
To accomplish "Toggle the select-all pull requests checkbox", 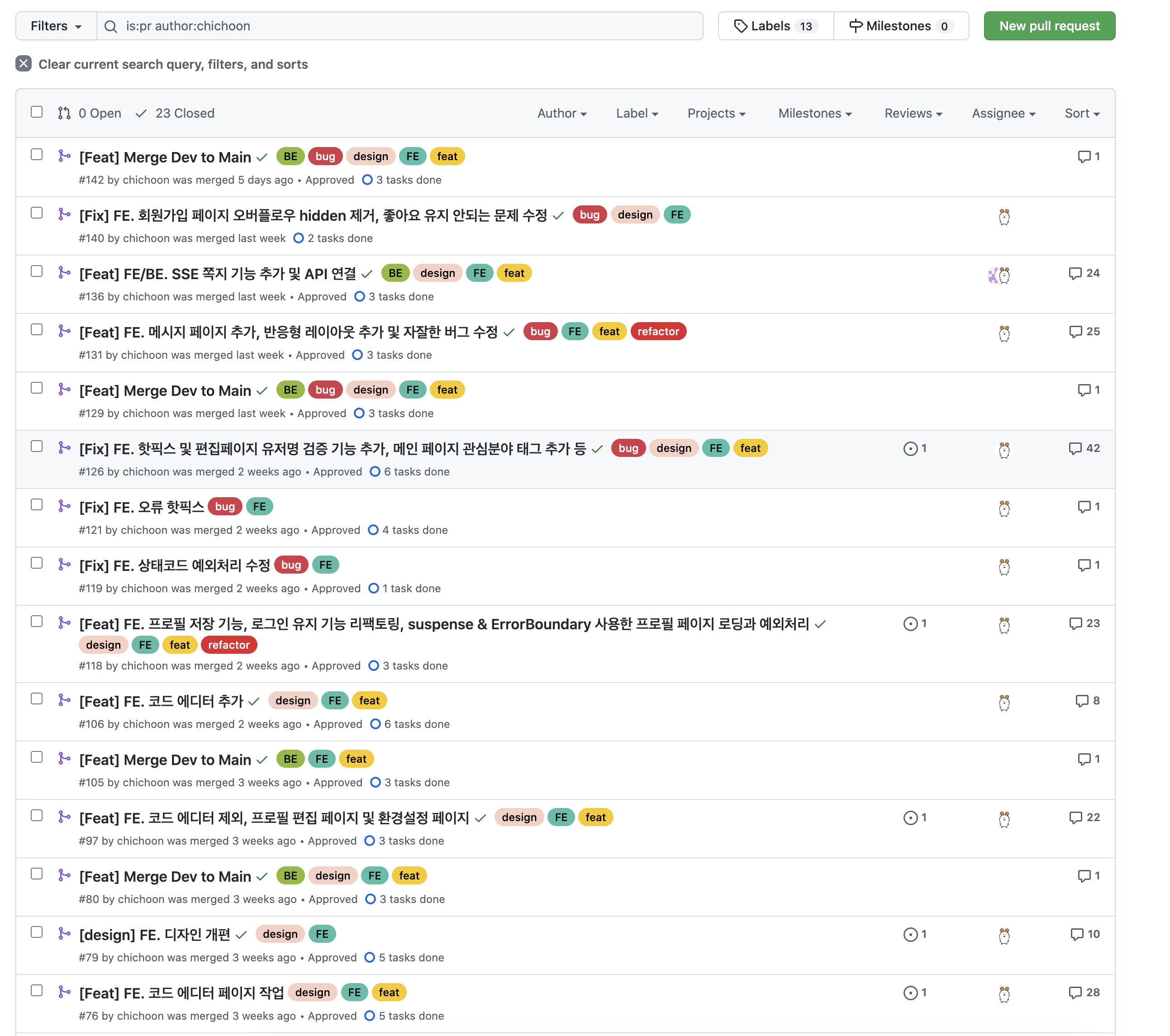I will click(x=37, y=112).
